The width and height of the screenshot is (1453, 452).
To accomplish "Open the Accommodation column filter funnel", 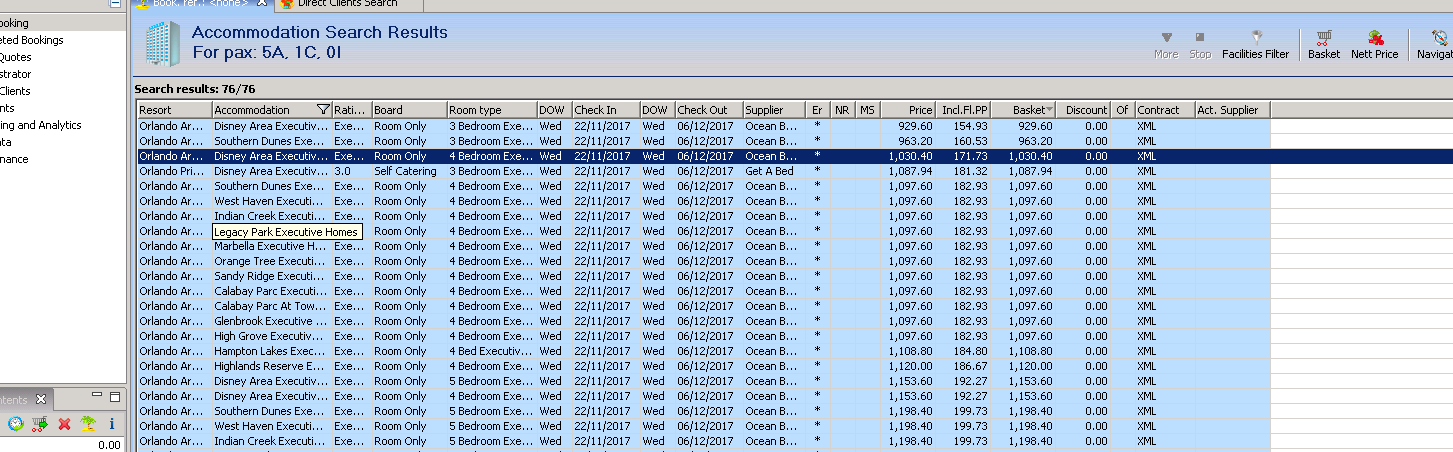I will coord(322,110).
